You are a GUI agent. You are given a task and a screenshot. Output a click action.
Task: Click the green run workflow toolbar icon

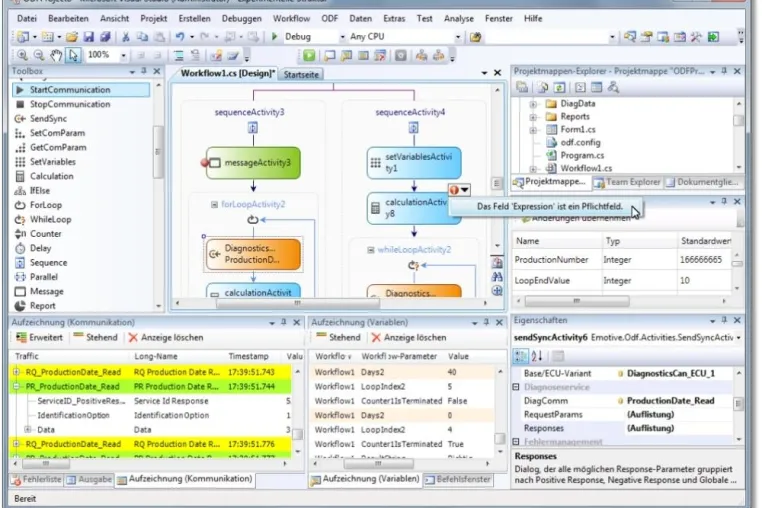(309, 55)
